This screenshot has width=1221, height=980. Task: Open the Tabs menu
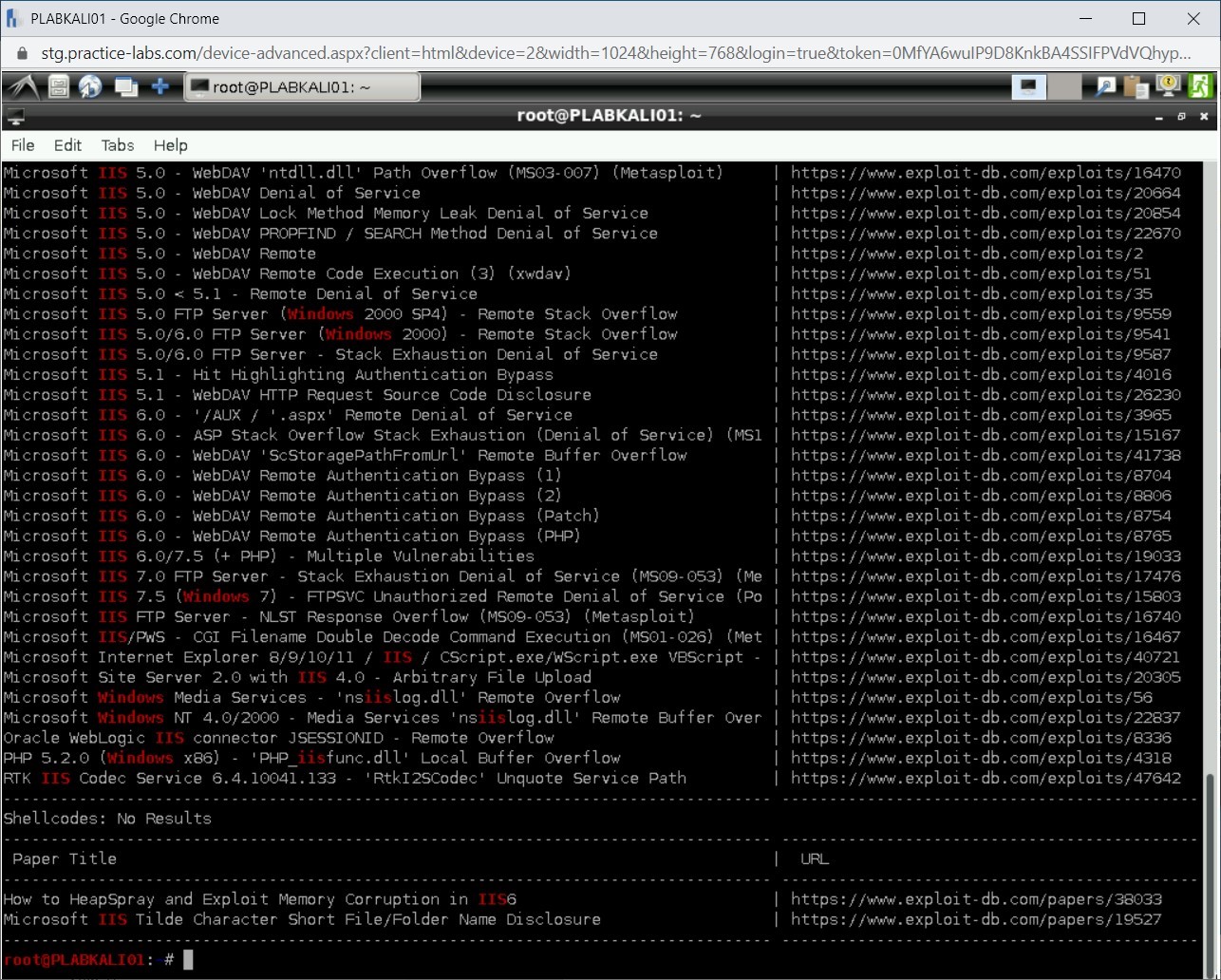(x=118, y=145)
